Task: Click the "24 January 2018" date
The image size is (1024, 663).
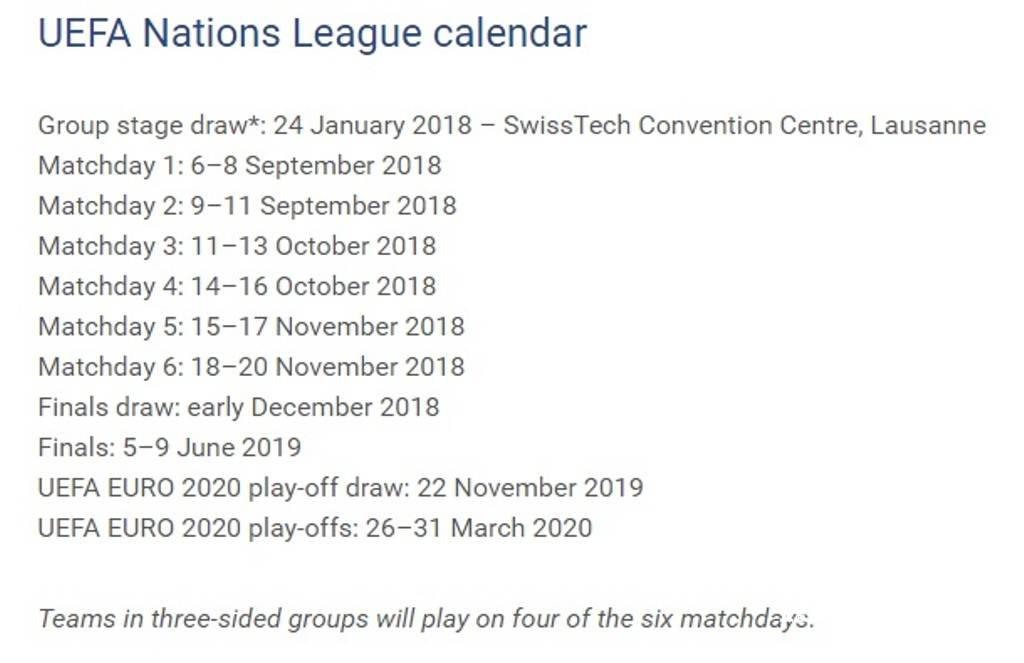Action: pyautogui.click(x=372, y=126)
